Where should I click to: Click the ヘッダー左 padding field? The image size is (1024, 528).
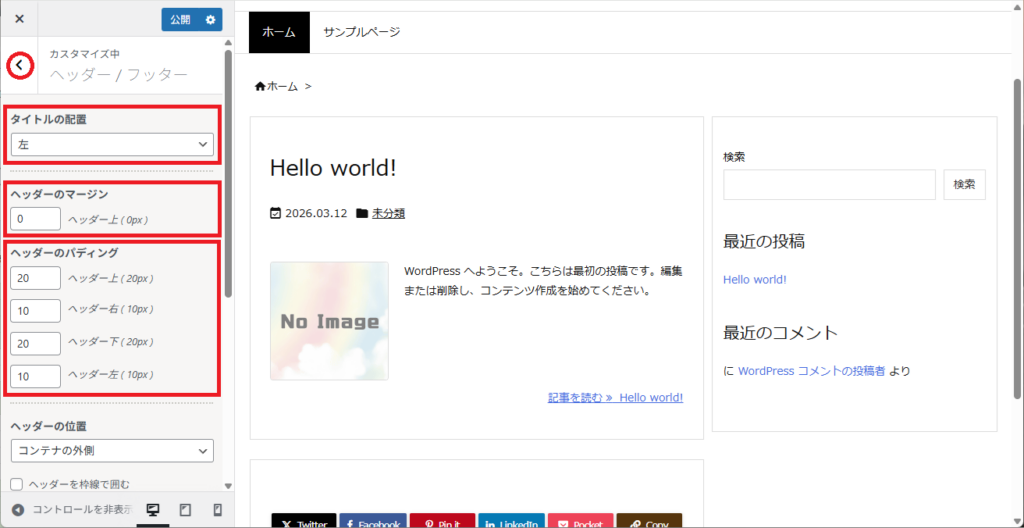pos(35,376)
